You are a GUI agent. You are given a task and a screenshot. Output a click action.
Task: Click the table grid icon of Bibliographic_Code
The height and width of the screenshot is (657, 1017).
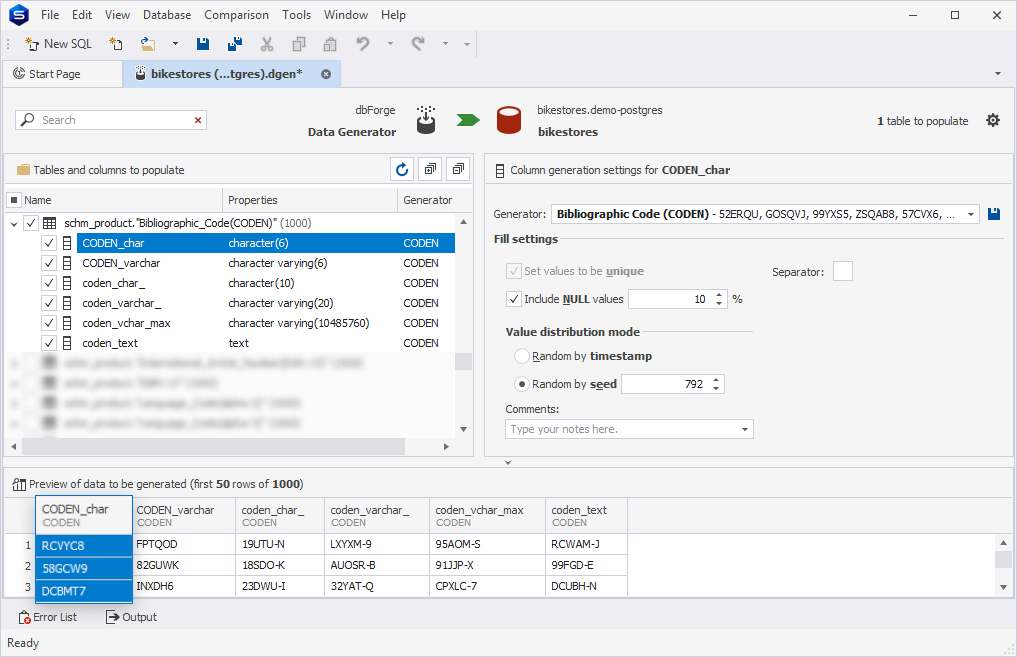(49, 223)
